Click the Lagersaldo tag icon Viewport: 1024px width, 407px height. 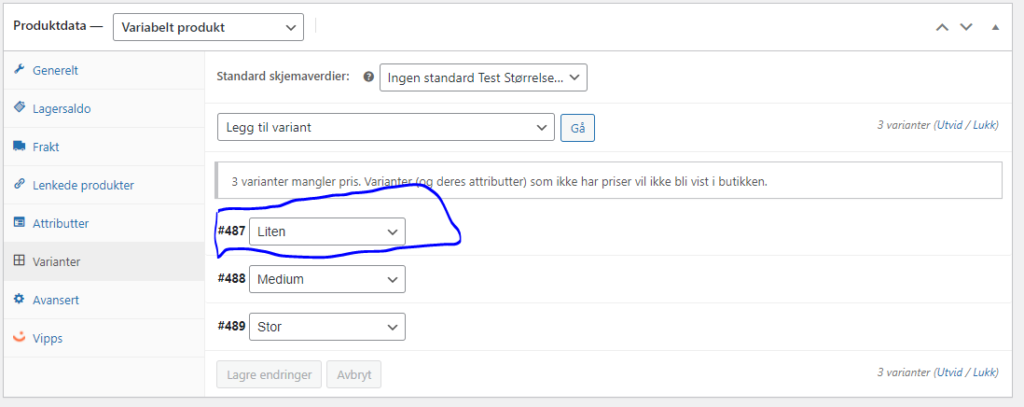pos(19,108)
